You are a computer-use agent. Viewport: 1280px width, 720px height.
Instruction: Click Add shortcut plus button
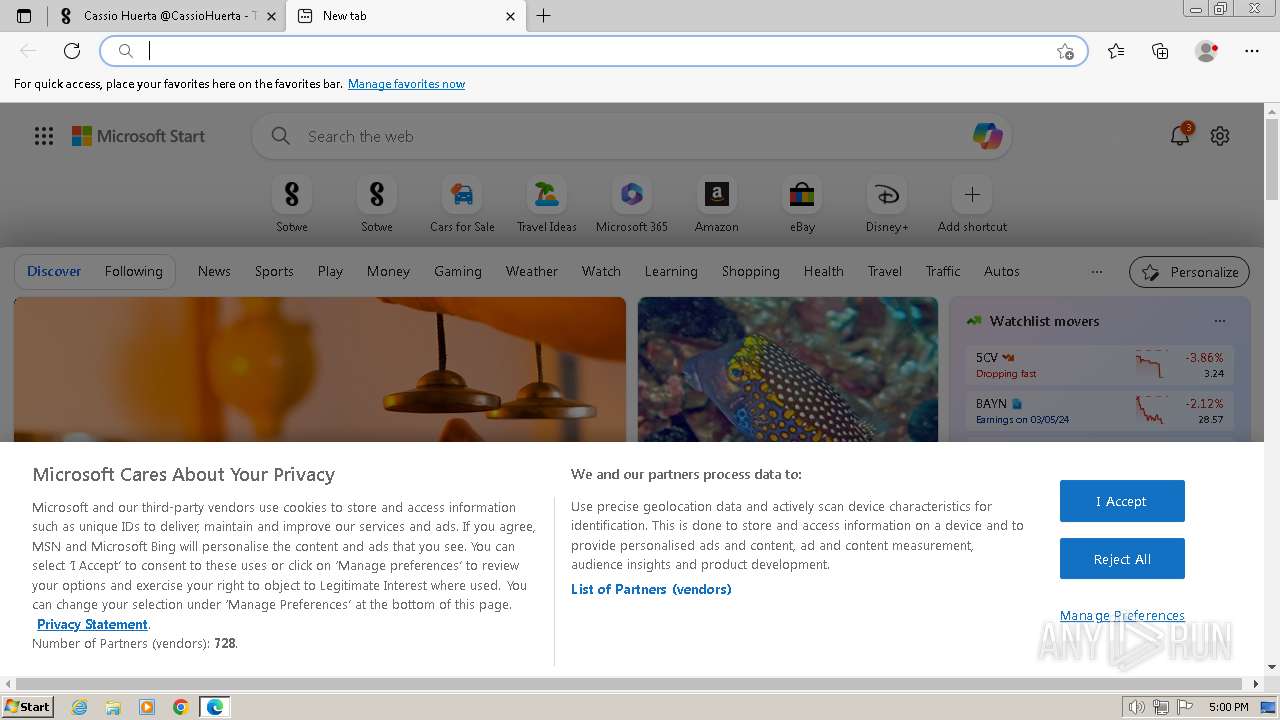[x=972, y=194]
